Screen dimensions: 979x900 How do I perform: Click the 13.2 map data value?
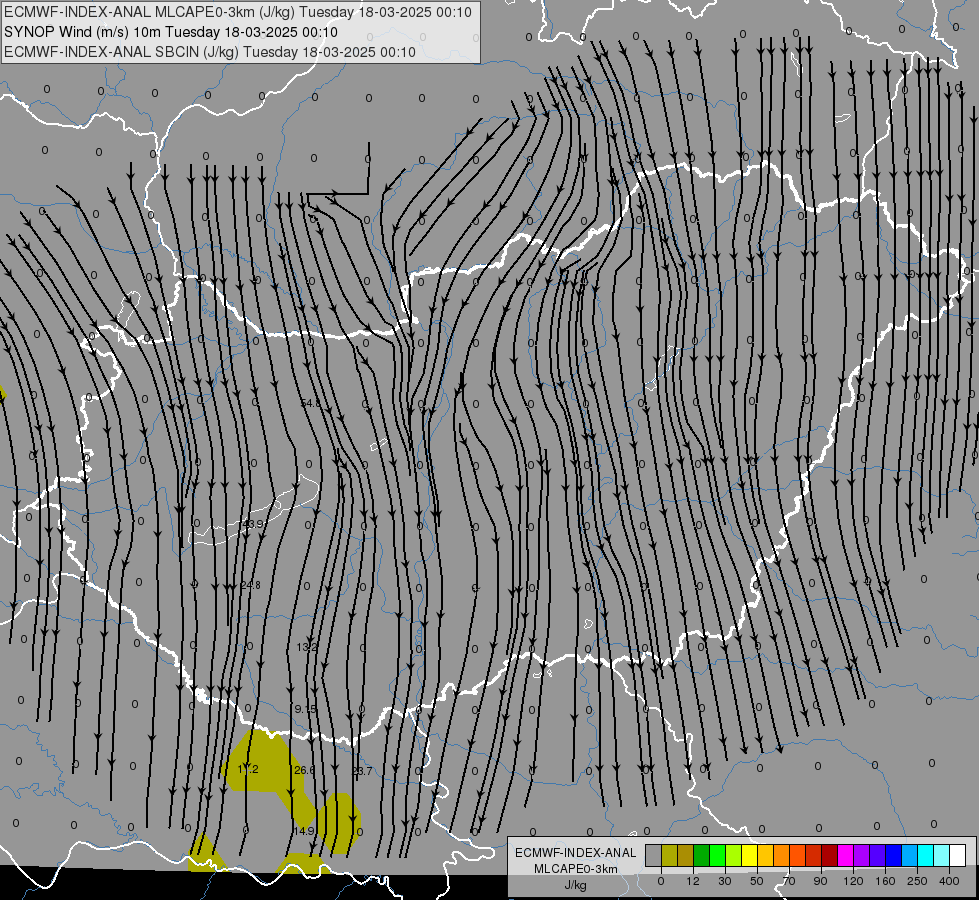tap(307, 647)
